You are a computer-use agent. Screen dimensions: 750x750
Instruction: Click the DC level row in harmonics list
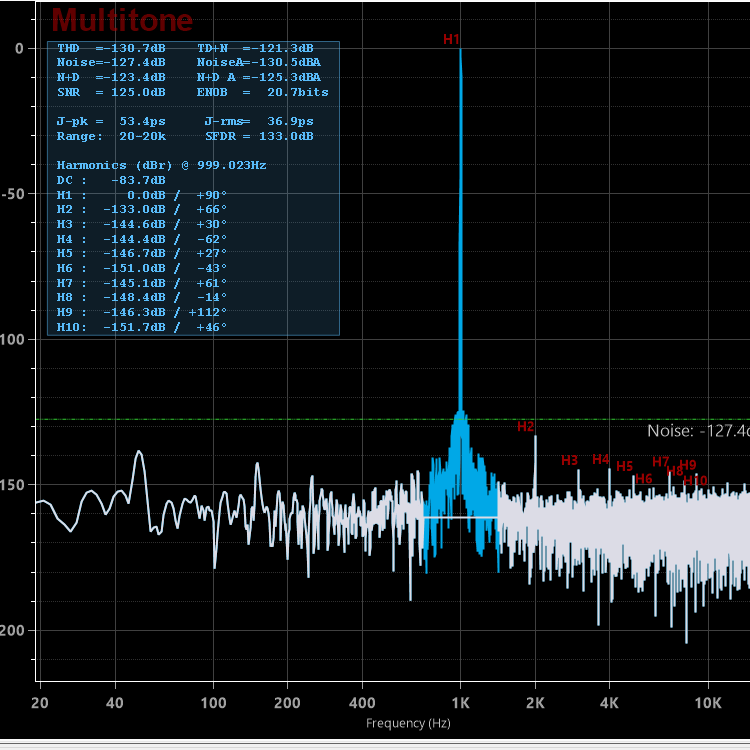(x=111, y=180)
